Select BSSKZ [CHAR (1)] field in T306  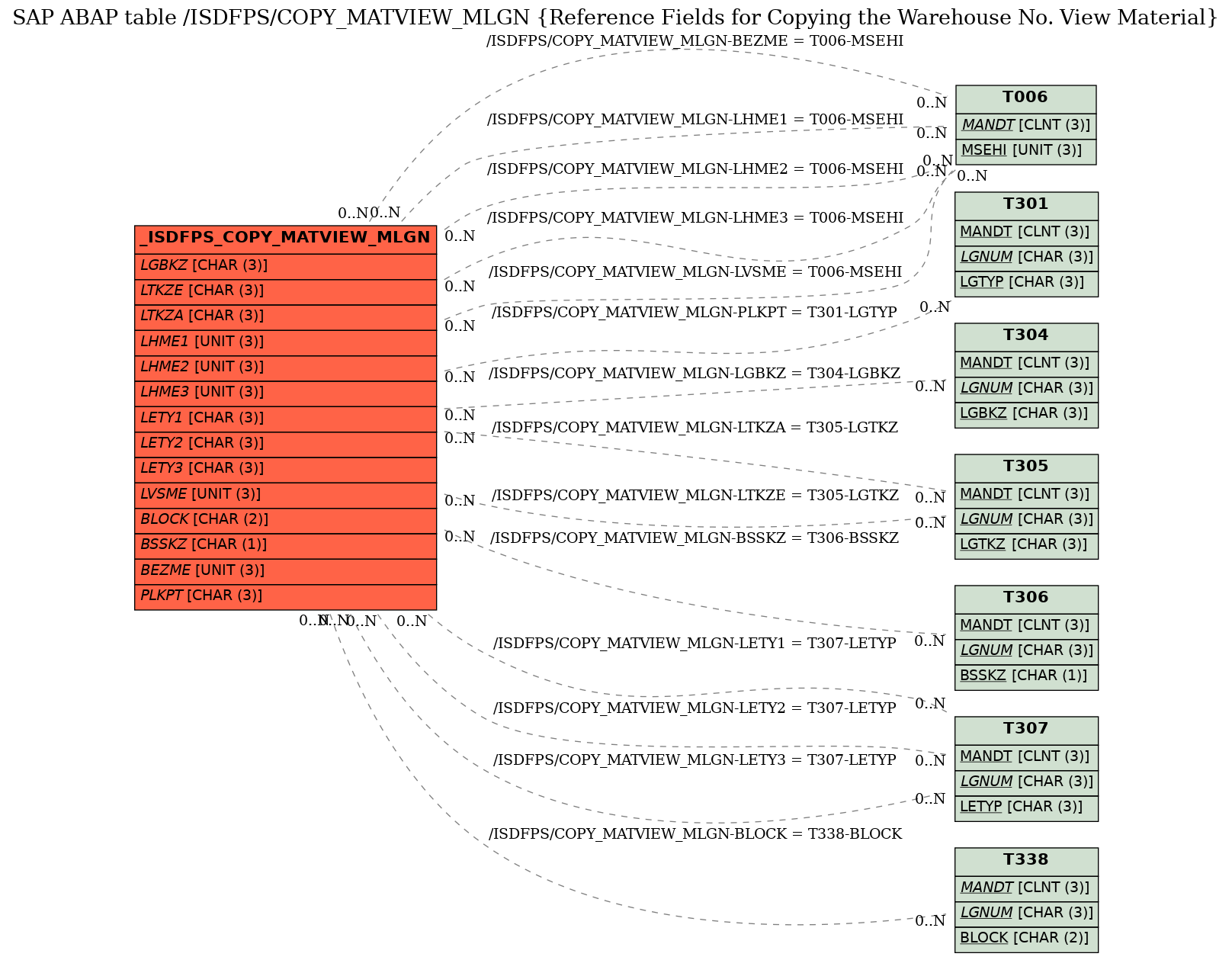(1026, 676)
